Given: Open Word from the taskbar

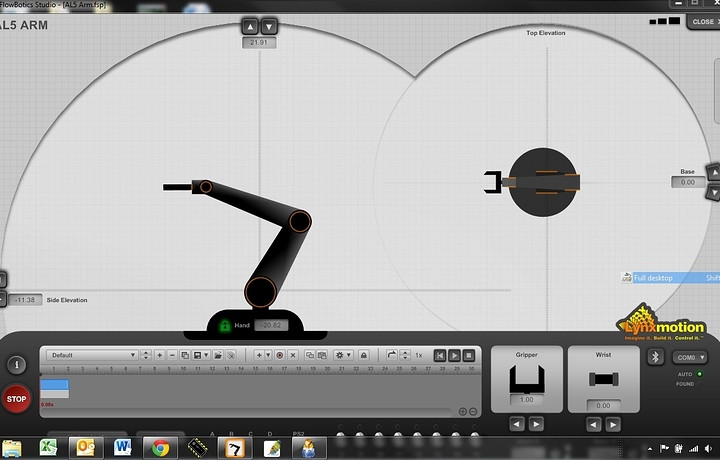Looking at the screenshot, I should [x=122, y=448].
